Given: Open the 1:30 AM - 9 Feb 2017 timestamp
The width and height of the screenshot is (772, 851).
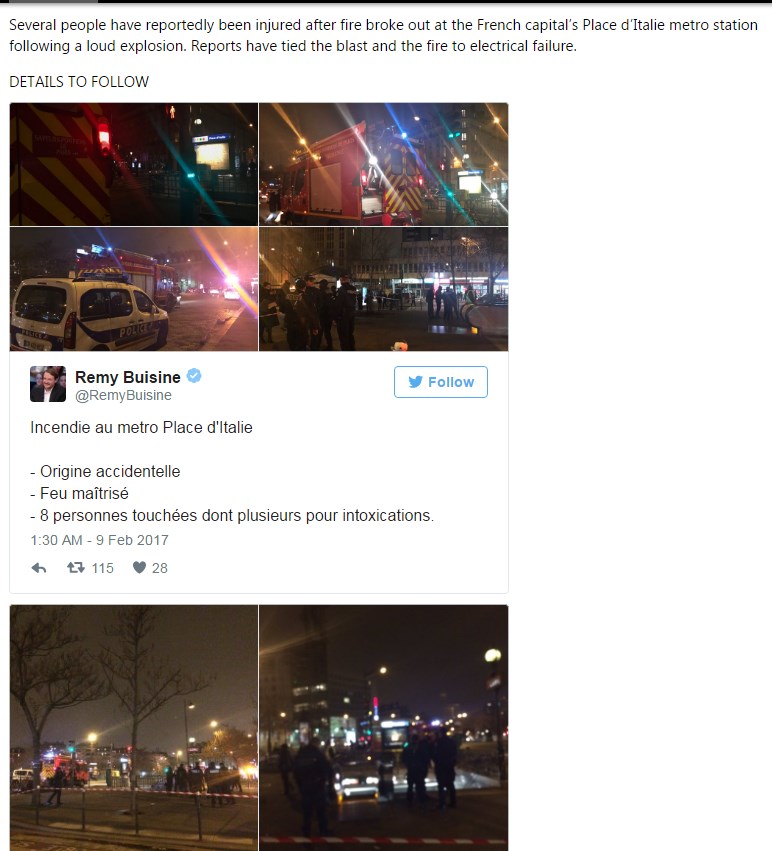Looking at the screenshot, I should [x=99, y=540].
